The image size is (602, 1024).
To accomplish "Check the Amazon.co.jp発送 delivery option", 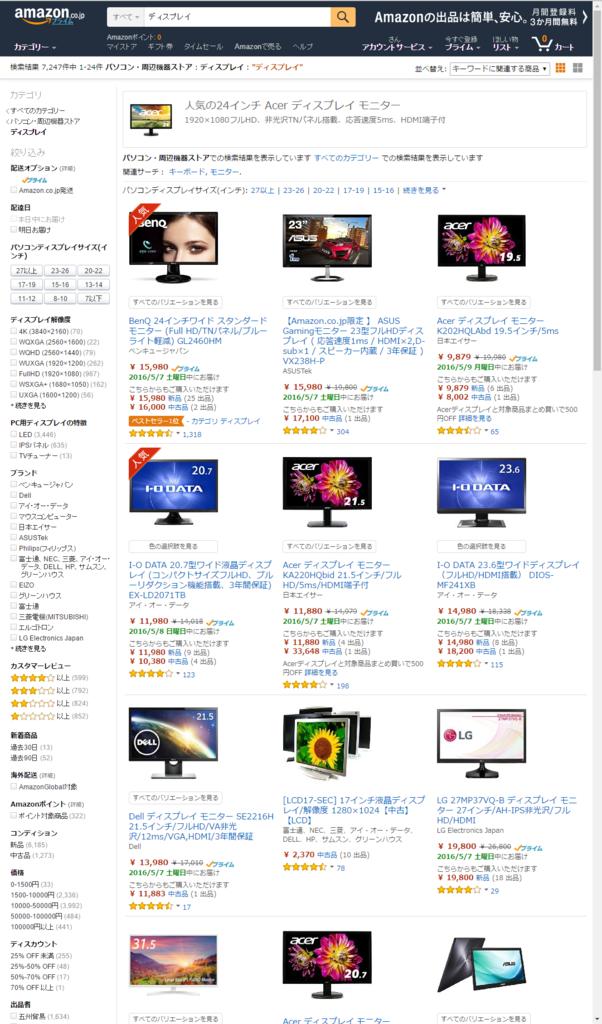I will [14, 191].
